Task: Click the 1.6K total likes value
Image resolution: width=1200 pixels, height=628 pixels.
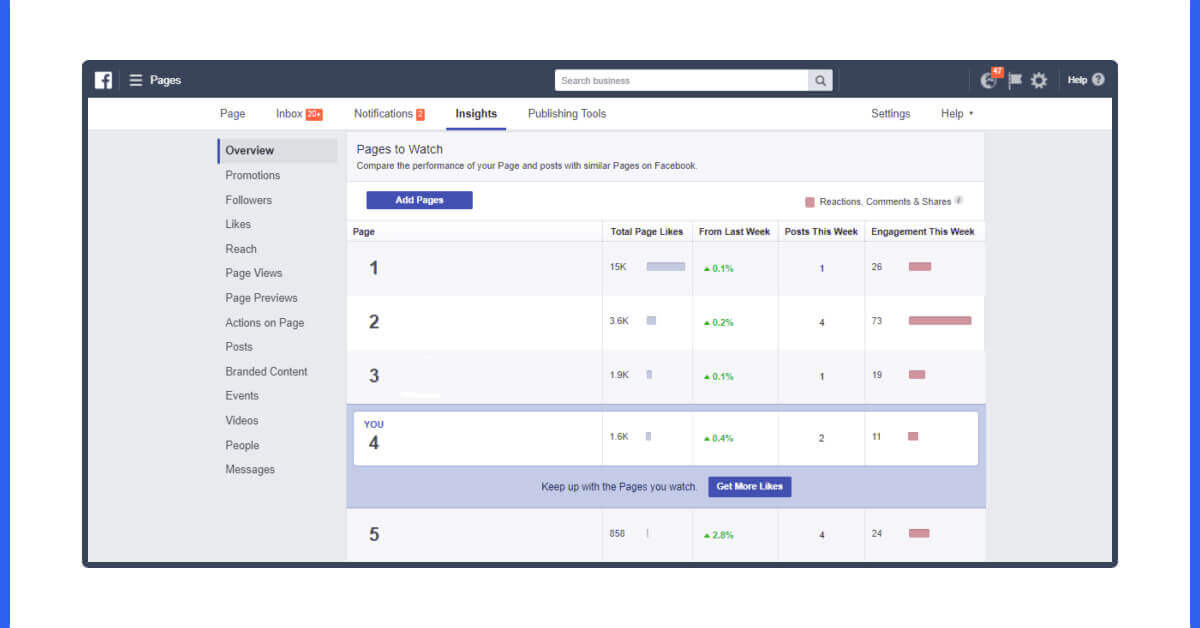Action: click(x=619, y=437)
